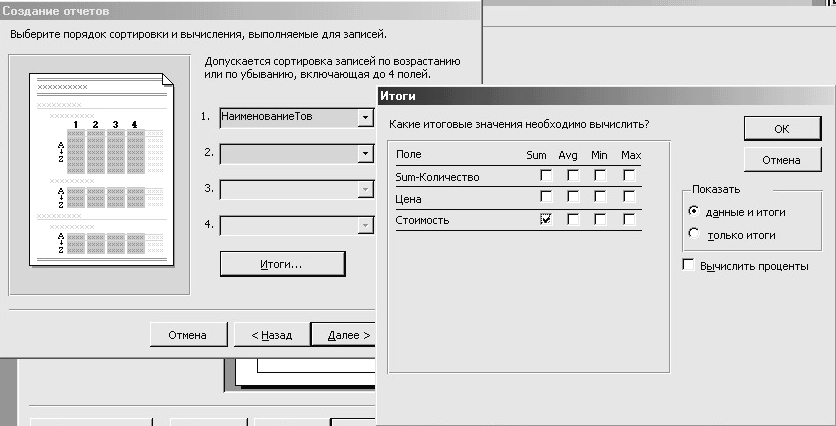Open second sort field dropdown arrow
836x426 pixels.
[364, 153]
